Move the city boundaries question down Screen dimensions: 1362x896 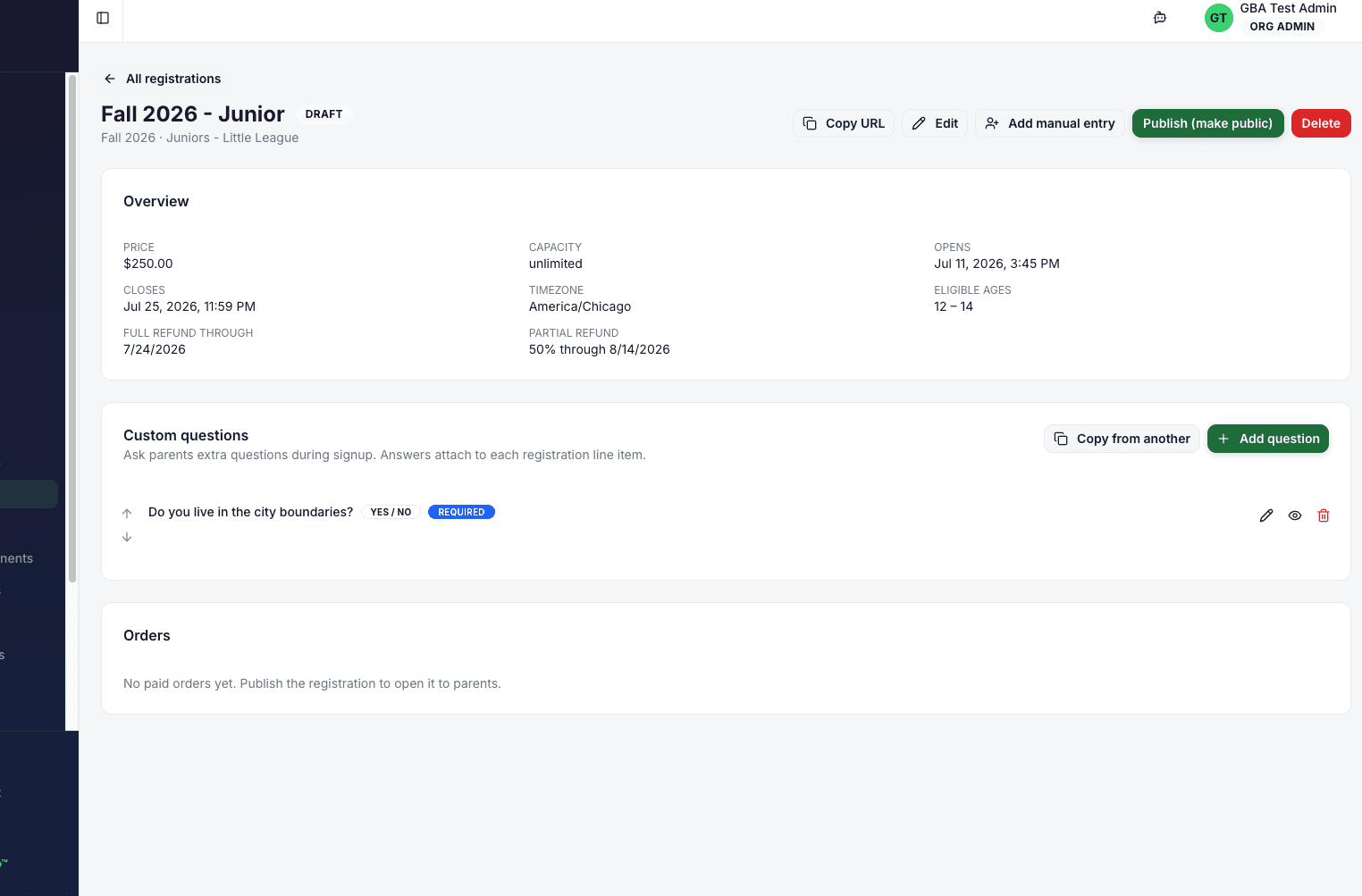(x=127, y=537)
